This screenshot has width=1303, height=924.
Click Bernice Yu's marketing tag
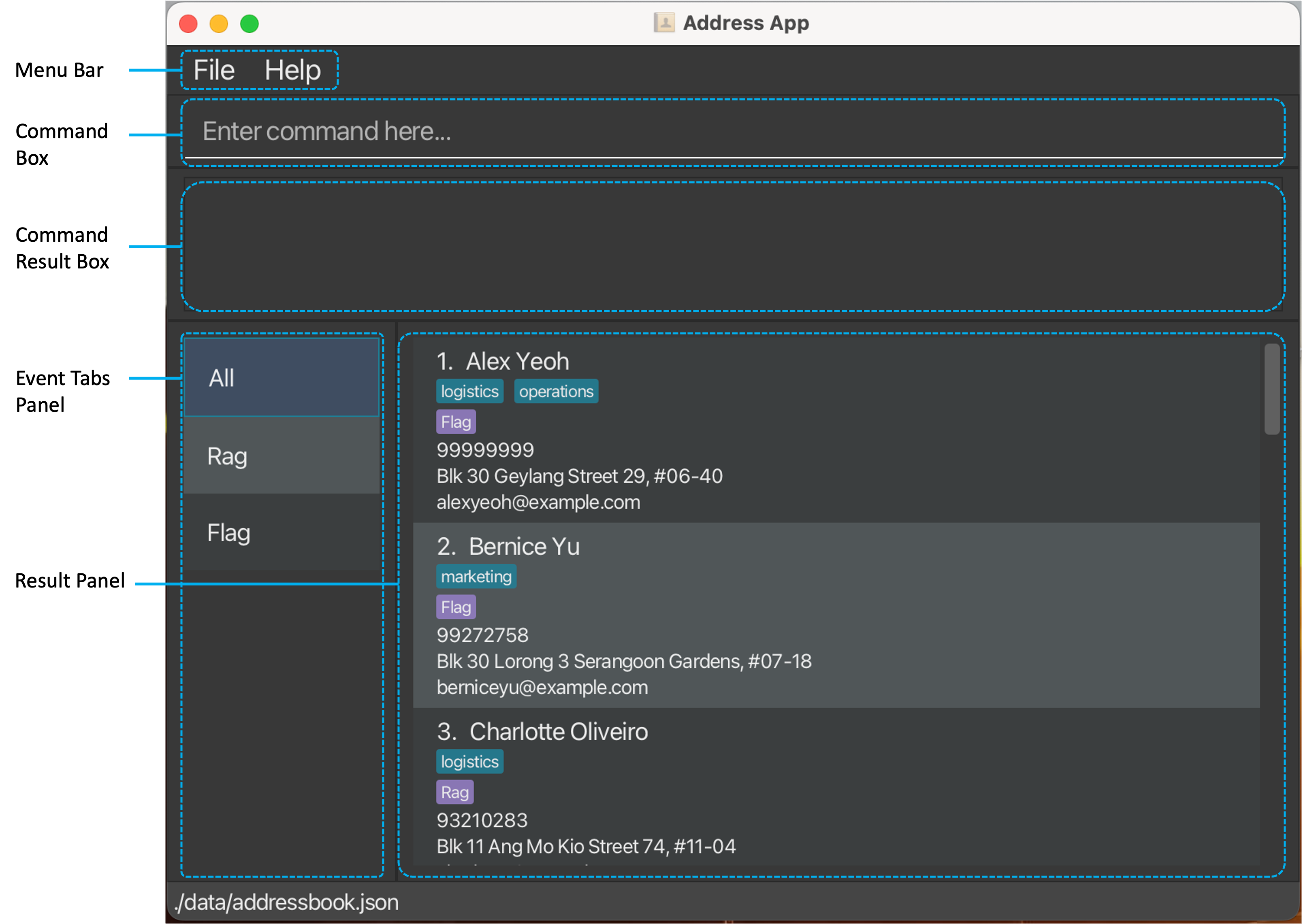[476, 576]
